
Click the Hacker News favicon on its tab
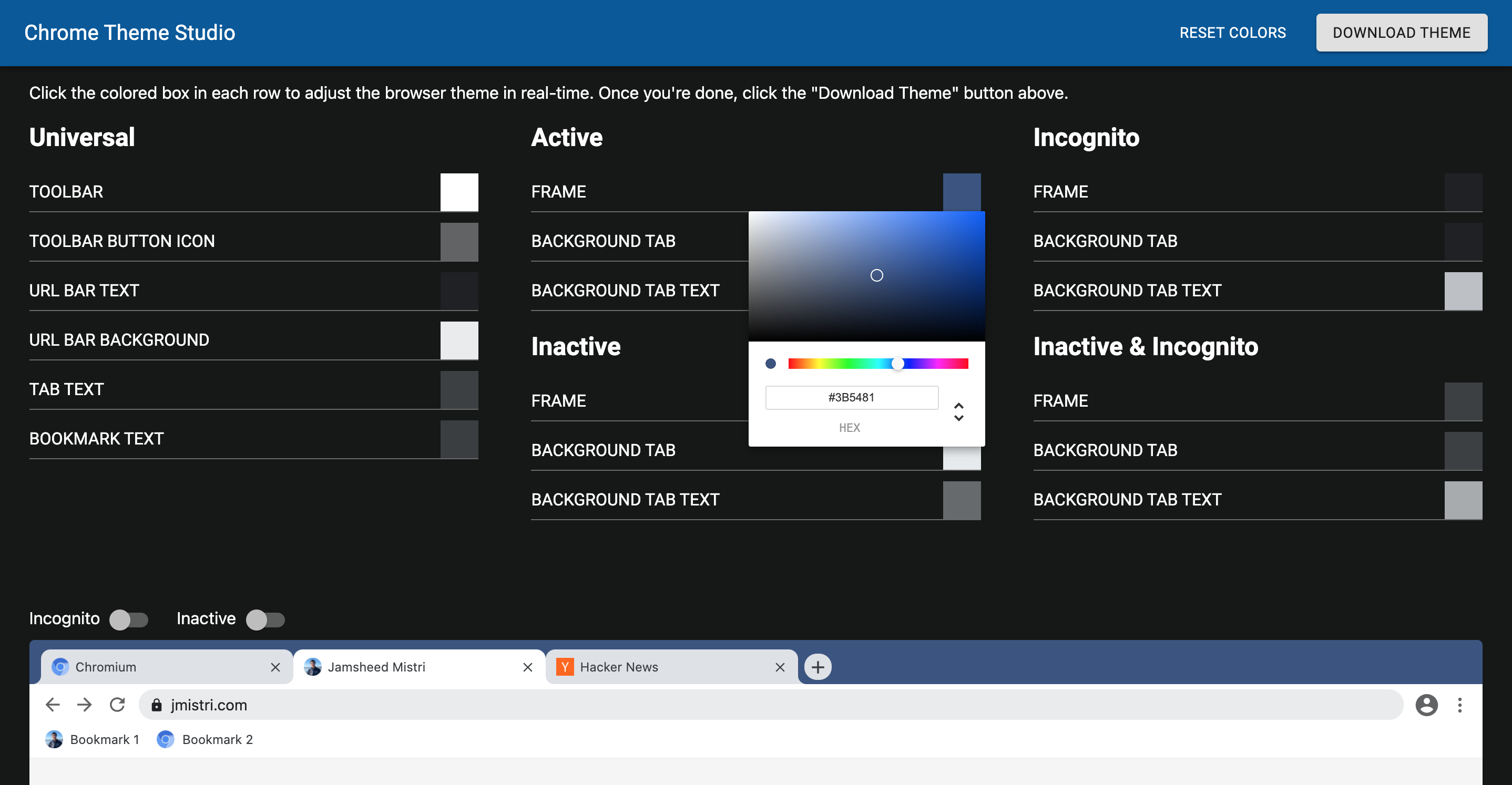(x=565, y=666)
